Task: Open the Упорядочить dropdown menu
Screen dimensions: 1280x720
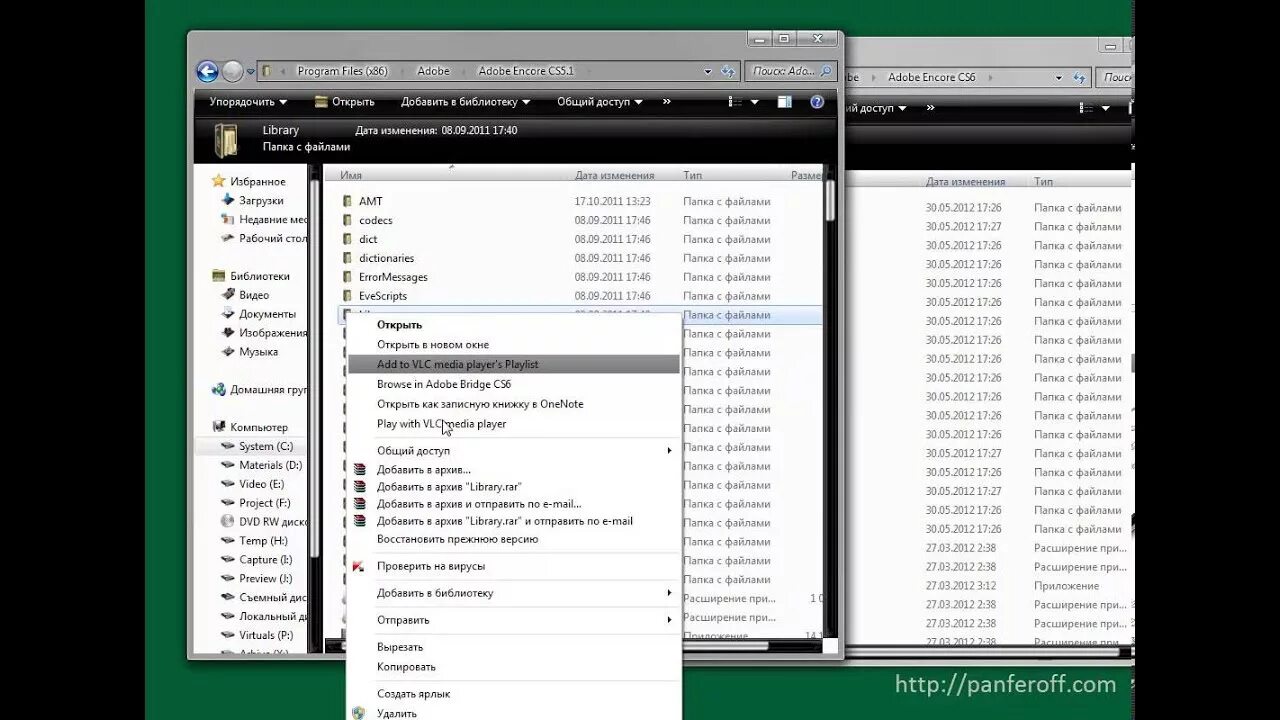Action: pos(248,102)
